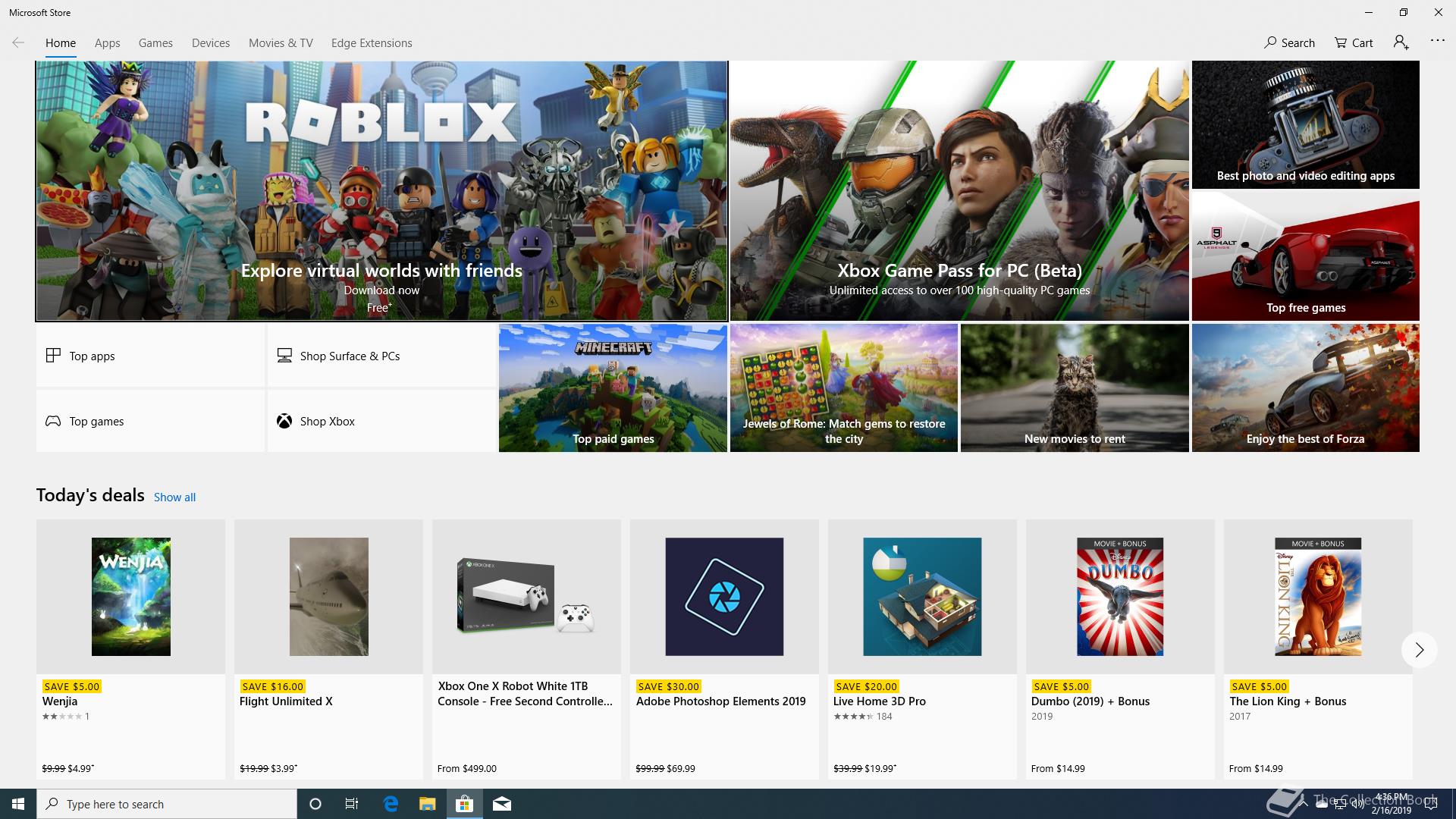Image resolution: width=1456 pixels, height=819 pixels.
Task: Click the From $499.00 price text
Action: [467, 768]
